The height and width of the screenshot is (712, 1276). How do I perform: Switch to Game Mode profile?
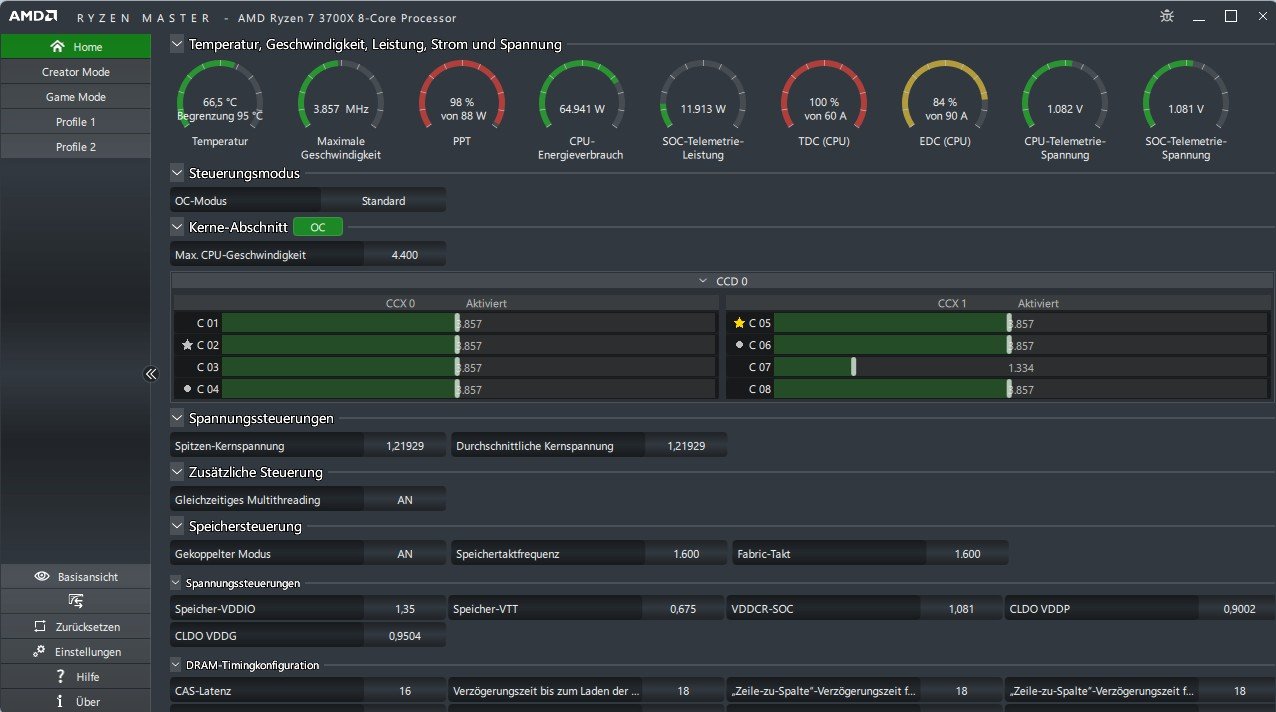76,97
